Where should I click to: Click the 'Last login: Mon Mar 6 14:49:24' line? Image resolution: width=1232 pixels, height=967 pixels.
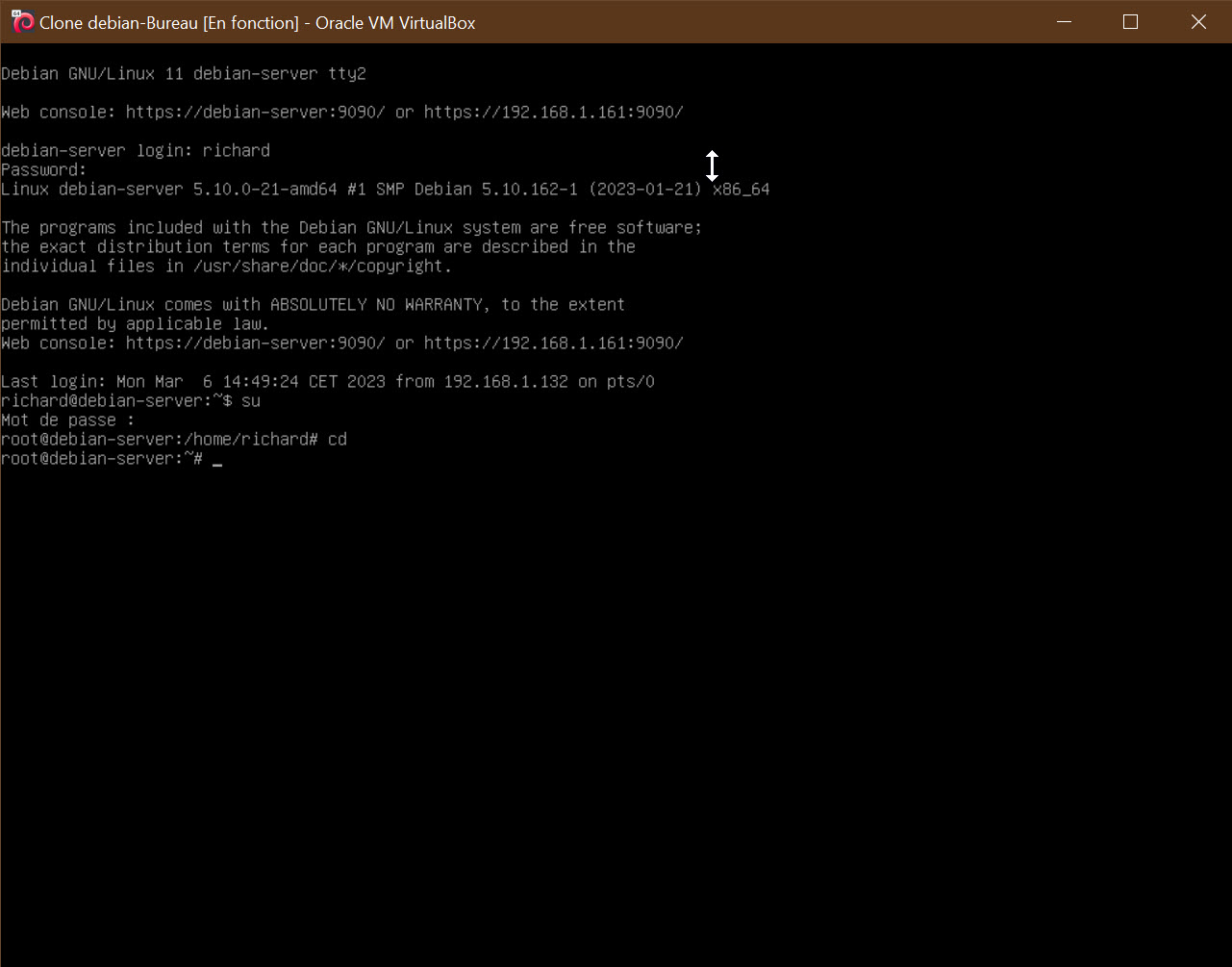[328, 381]
